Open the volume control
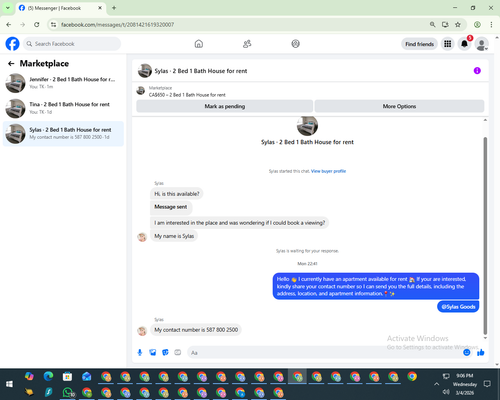Screen dimensions: 500x400 446,392
